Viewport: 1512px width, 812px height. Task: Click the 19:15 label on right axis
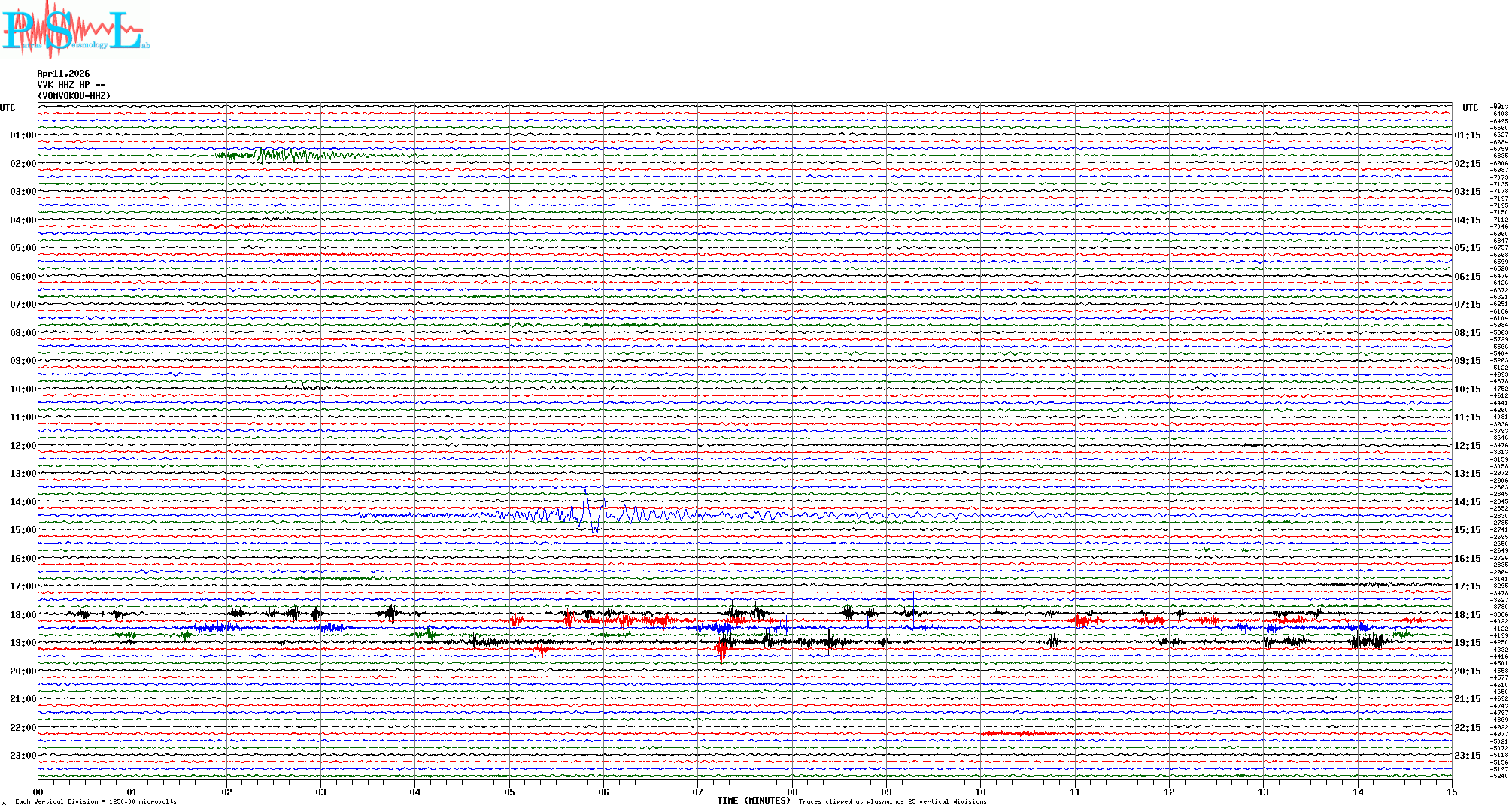point(1467,643)
